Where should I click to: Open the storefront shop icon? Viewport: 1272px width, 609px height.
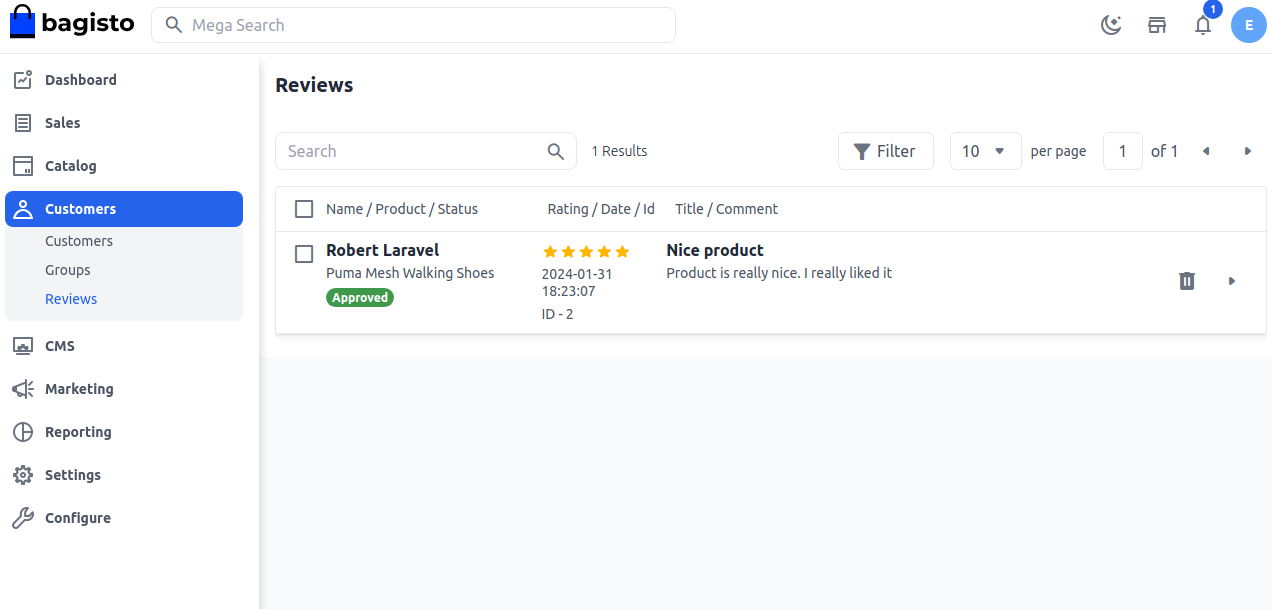click(1157, 25)
